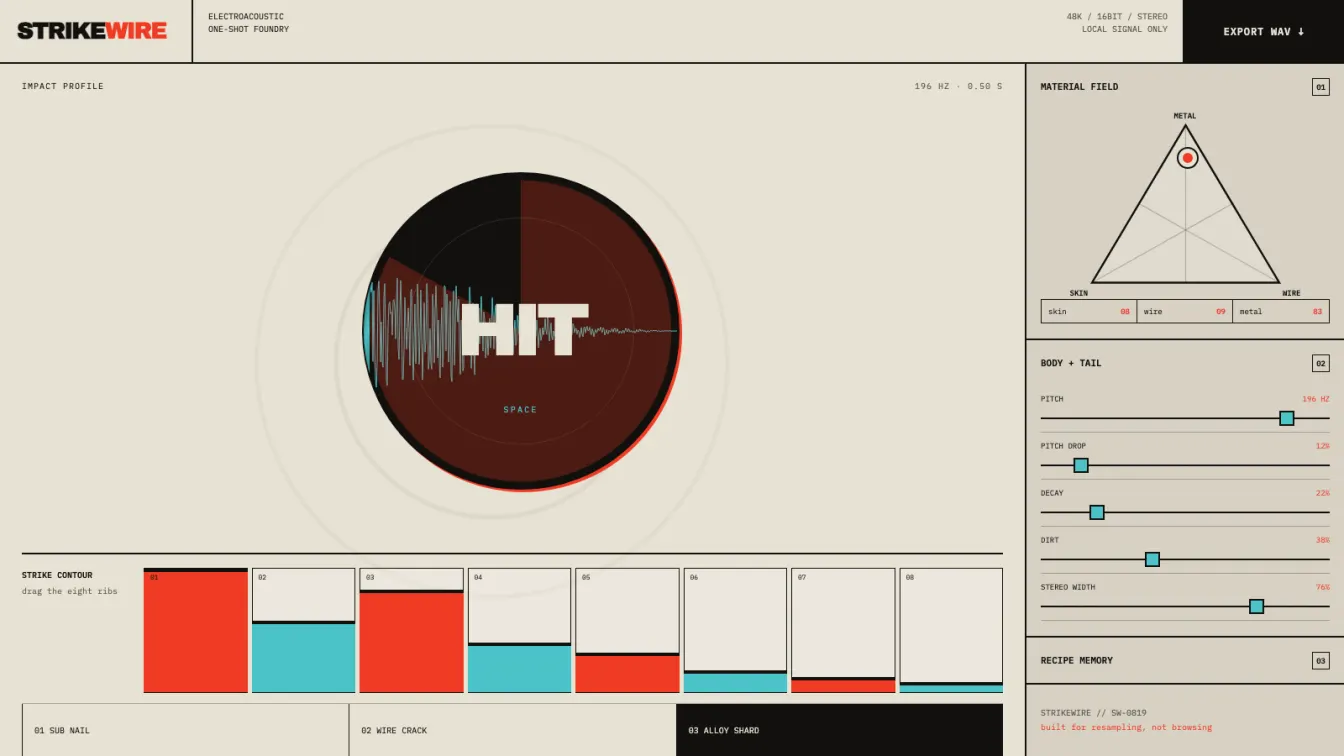Click the skin value field
1344x756 pixels.
tap(1089, 311)
